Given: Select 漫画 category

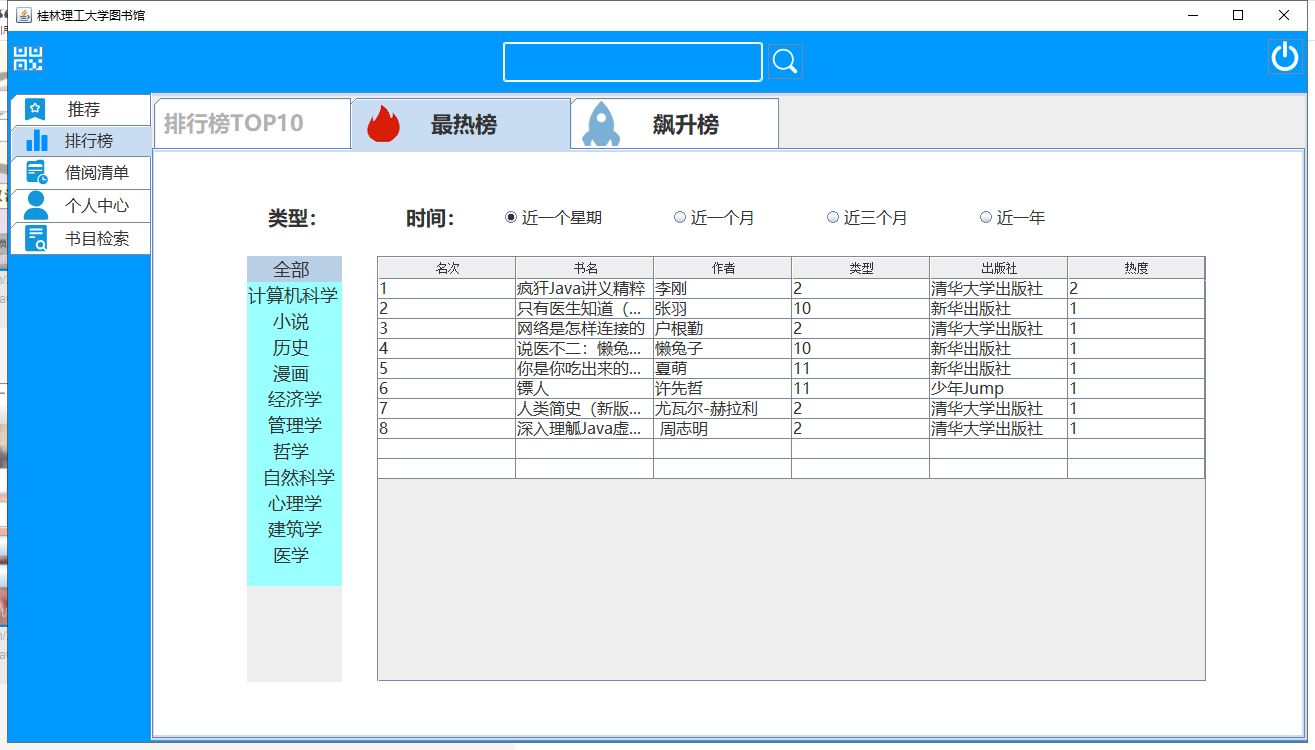Looking at the screenshot, I should pos(294,374).
